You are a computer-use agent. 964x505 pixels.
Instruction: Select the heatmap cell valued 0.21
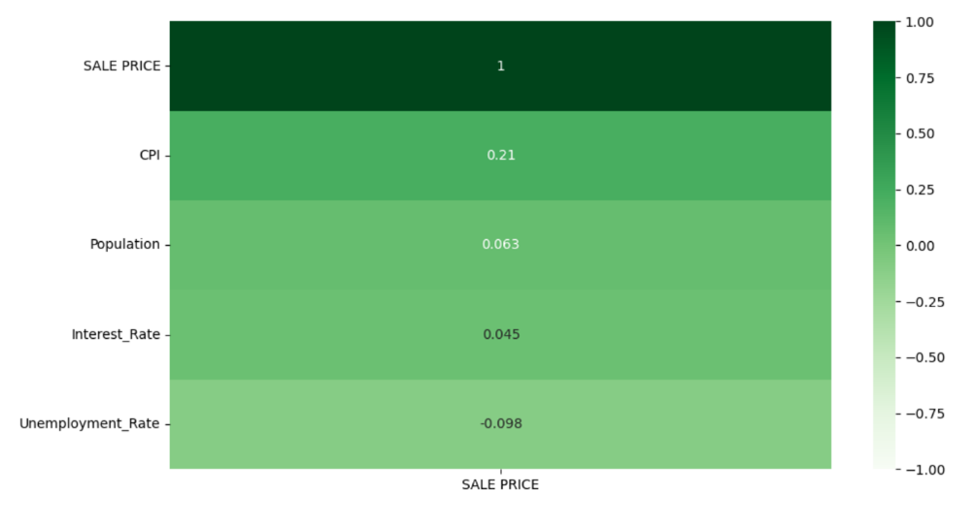pos(500,155)
